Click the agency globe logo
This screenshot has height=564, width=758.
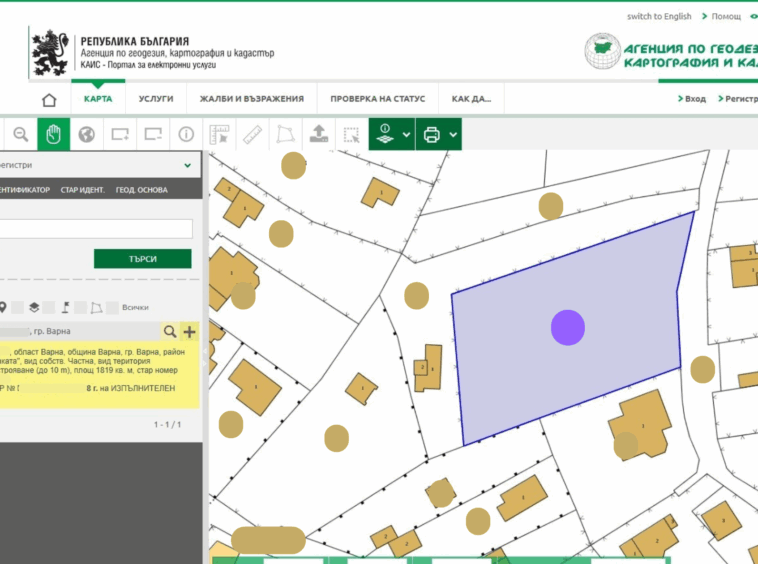(x=602, y=51)
